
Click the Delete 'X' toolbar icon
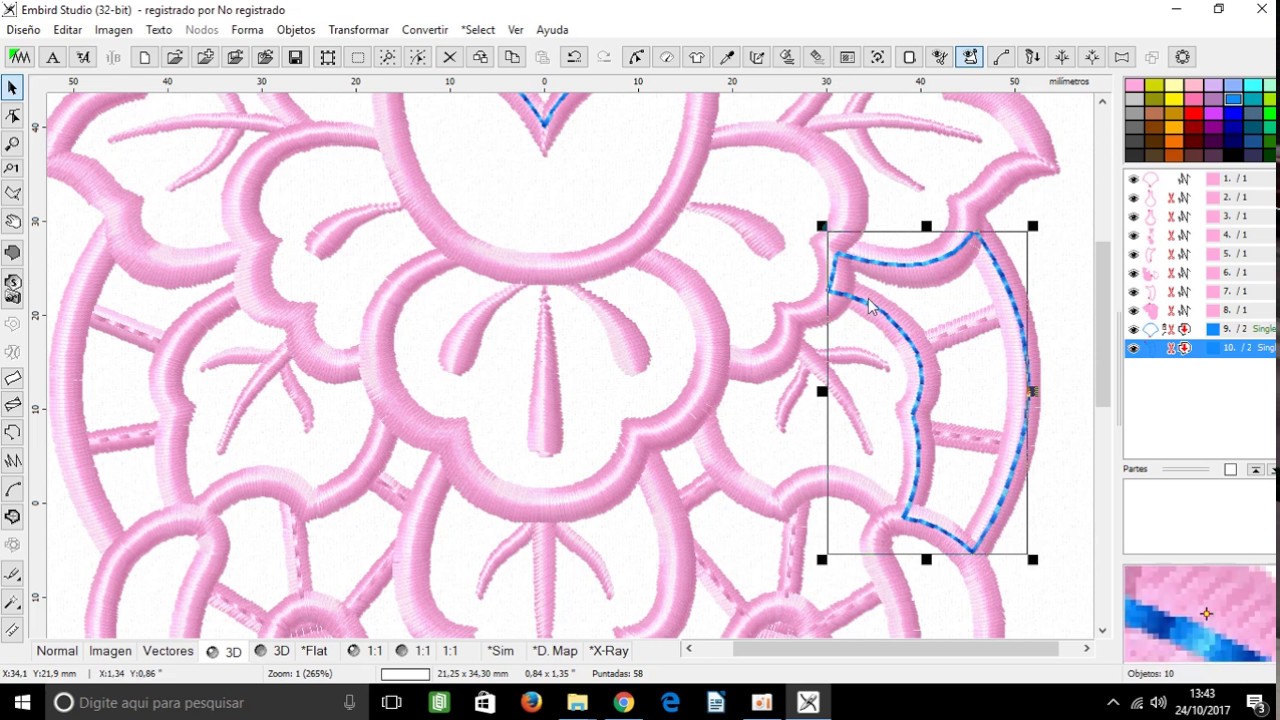pyautogui.click(x=450, y=57)
